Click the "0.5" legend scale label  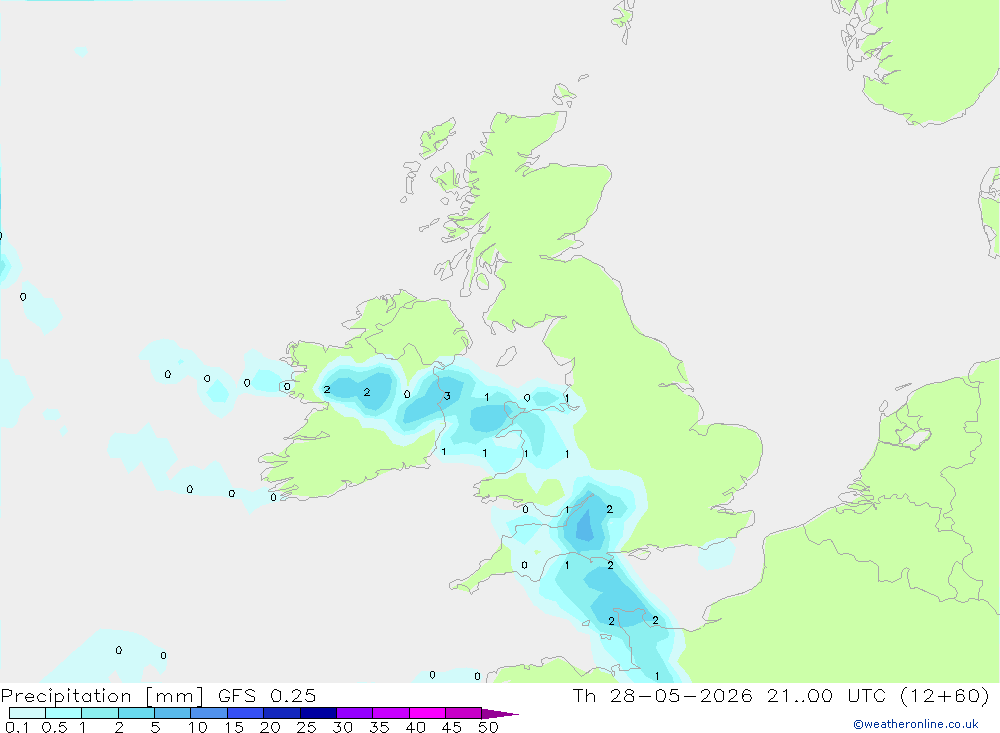pos(54,727)
